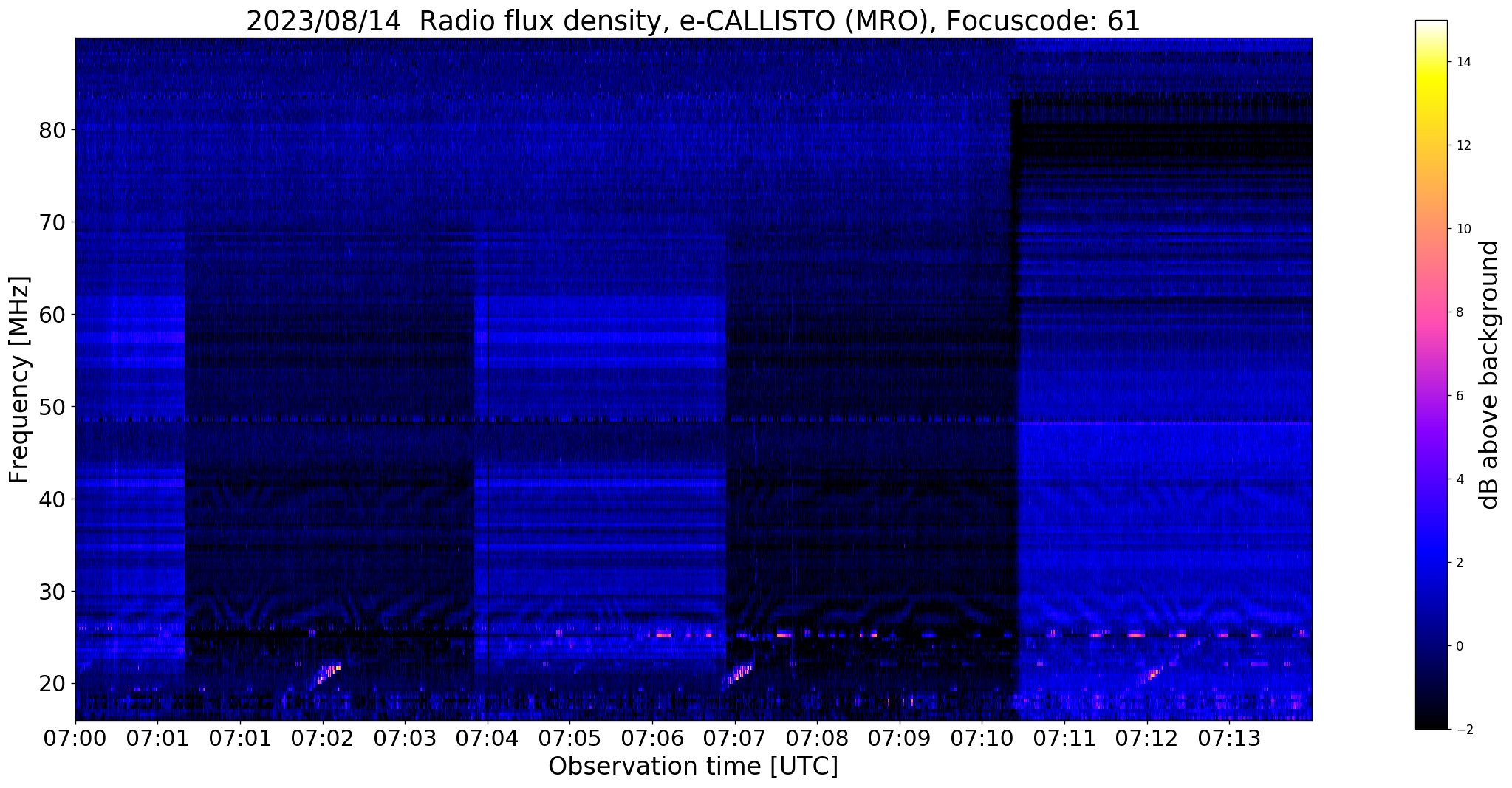Click the colorbar tick labeled 4

tap(1459, 479)
